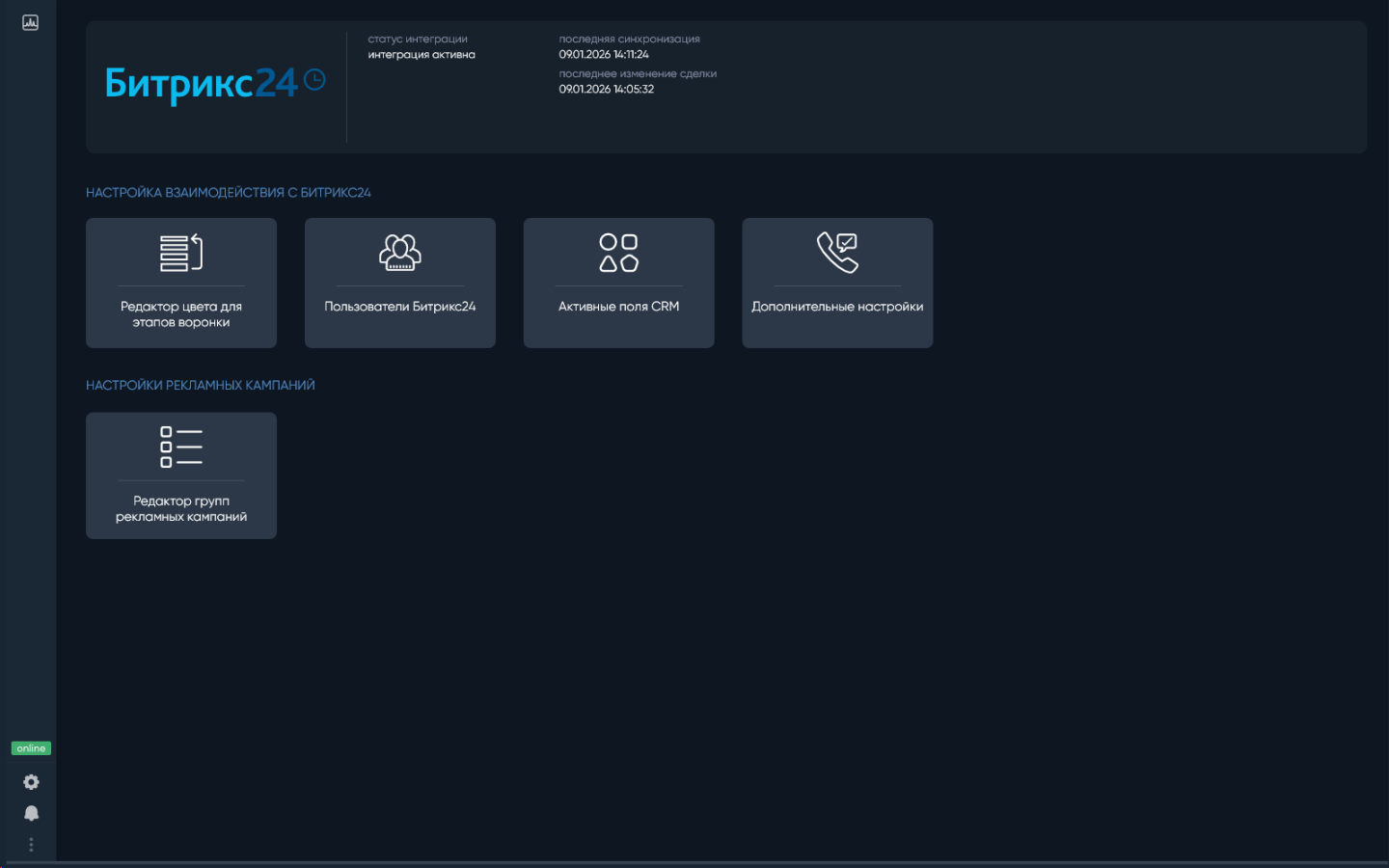This screenshot has height=868, width=1389.
Task: Open settings via the sidebar gear icon
Action: tap(31, 782)
